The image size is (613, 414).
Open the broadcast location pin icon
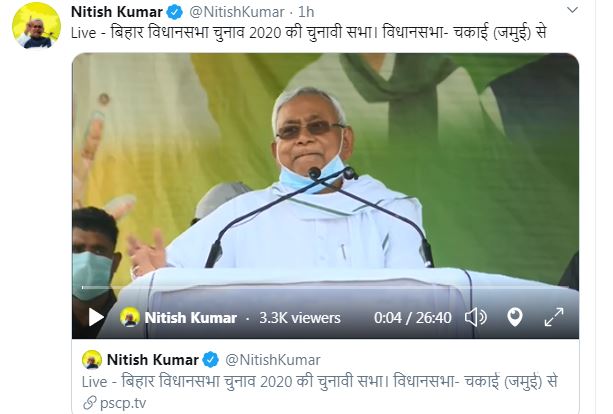(514, 317)
